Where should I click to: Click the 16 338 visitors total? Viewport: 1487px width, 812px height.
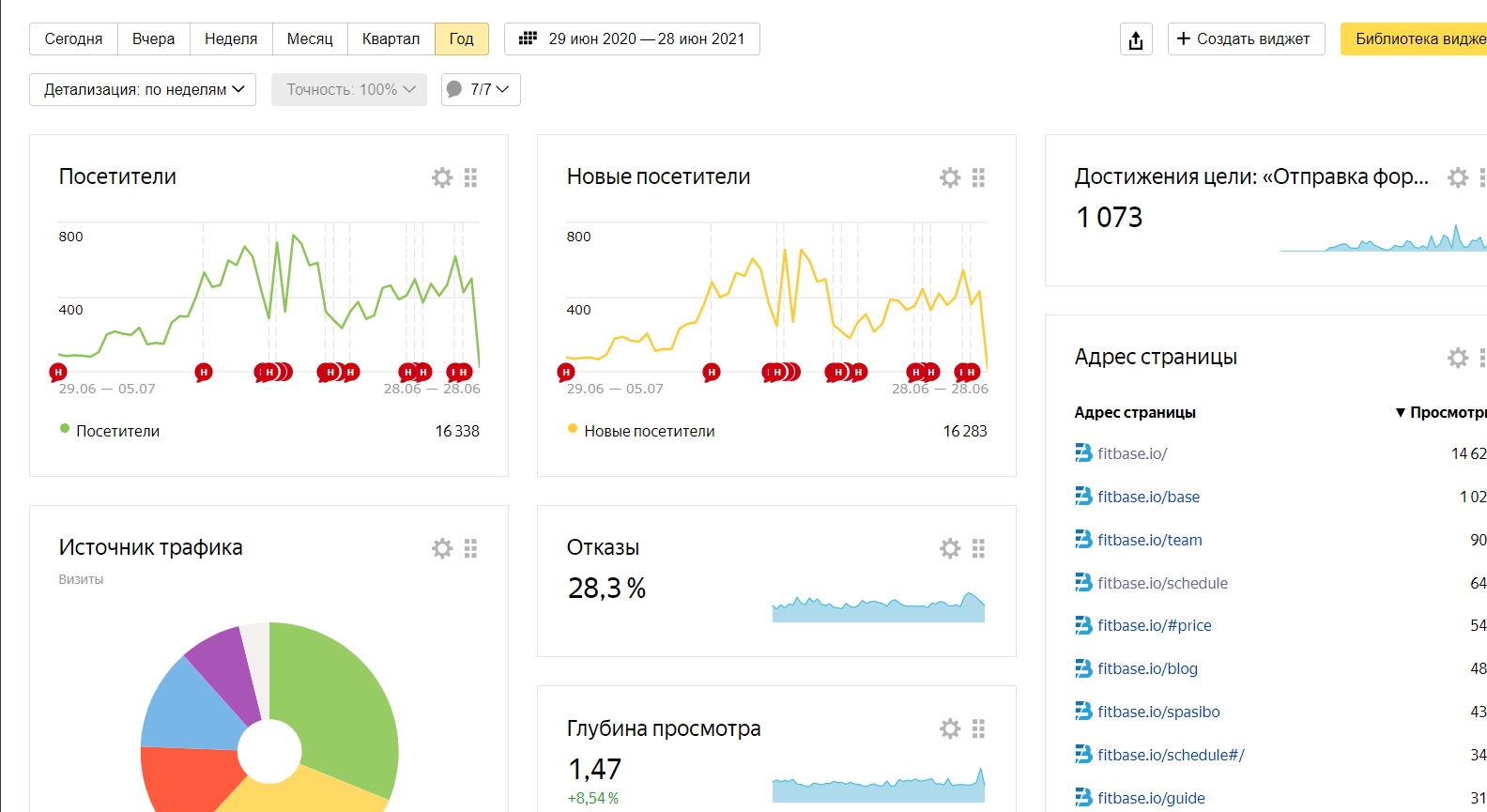(457, 431)
